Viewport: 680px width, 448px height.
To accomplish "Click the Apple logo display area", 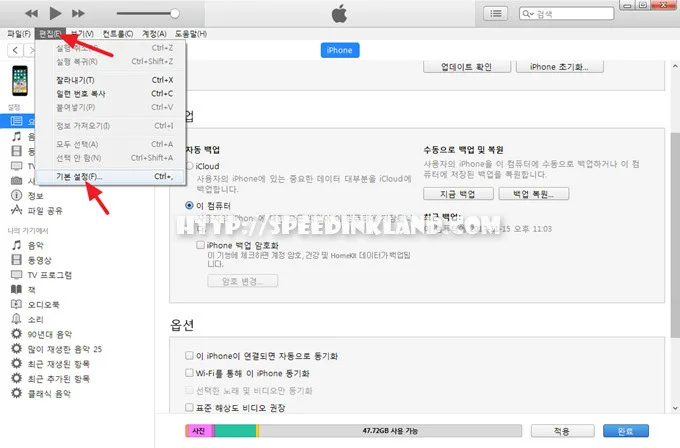I will [x=340, y=13].
